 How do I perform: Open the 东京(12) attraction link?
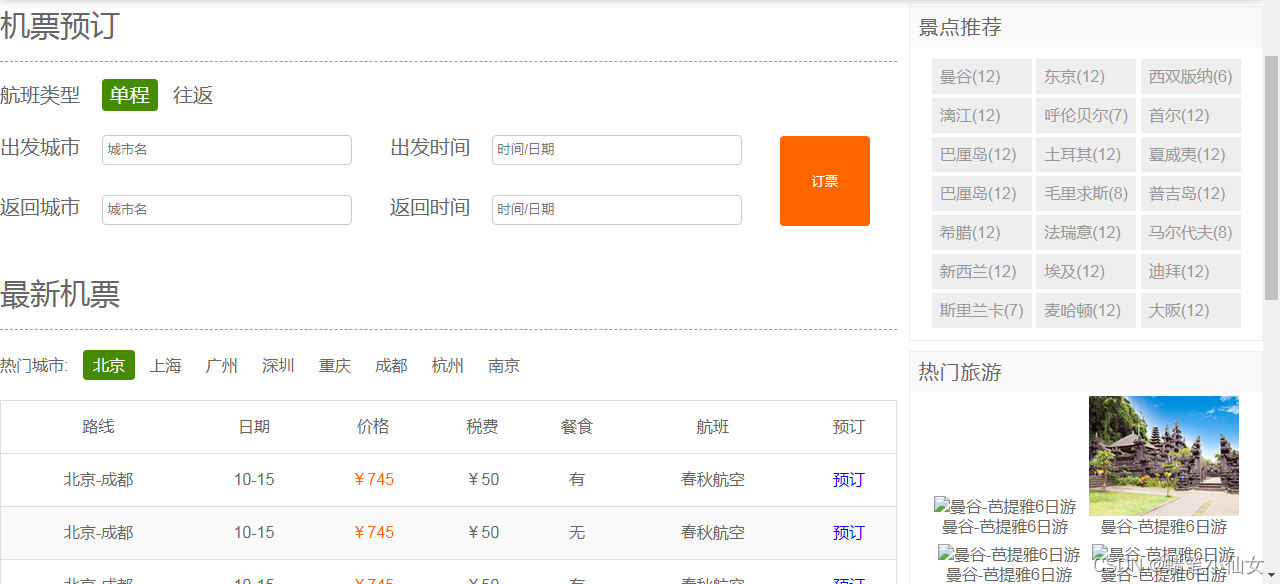tap(1085, 76)
